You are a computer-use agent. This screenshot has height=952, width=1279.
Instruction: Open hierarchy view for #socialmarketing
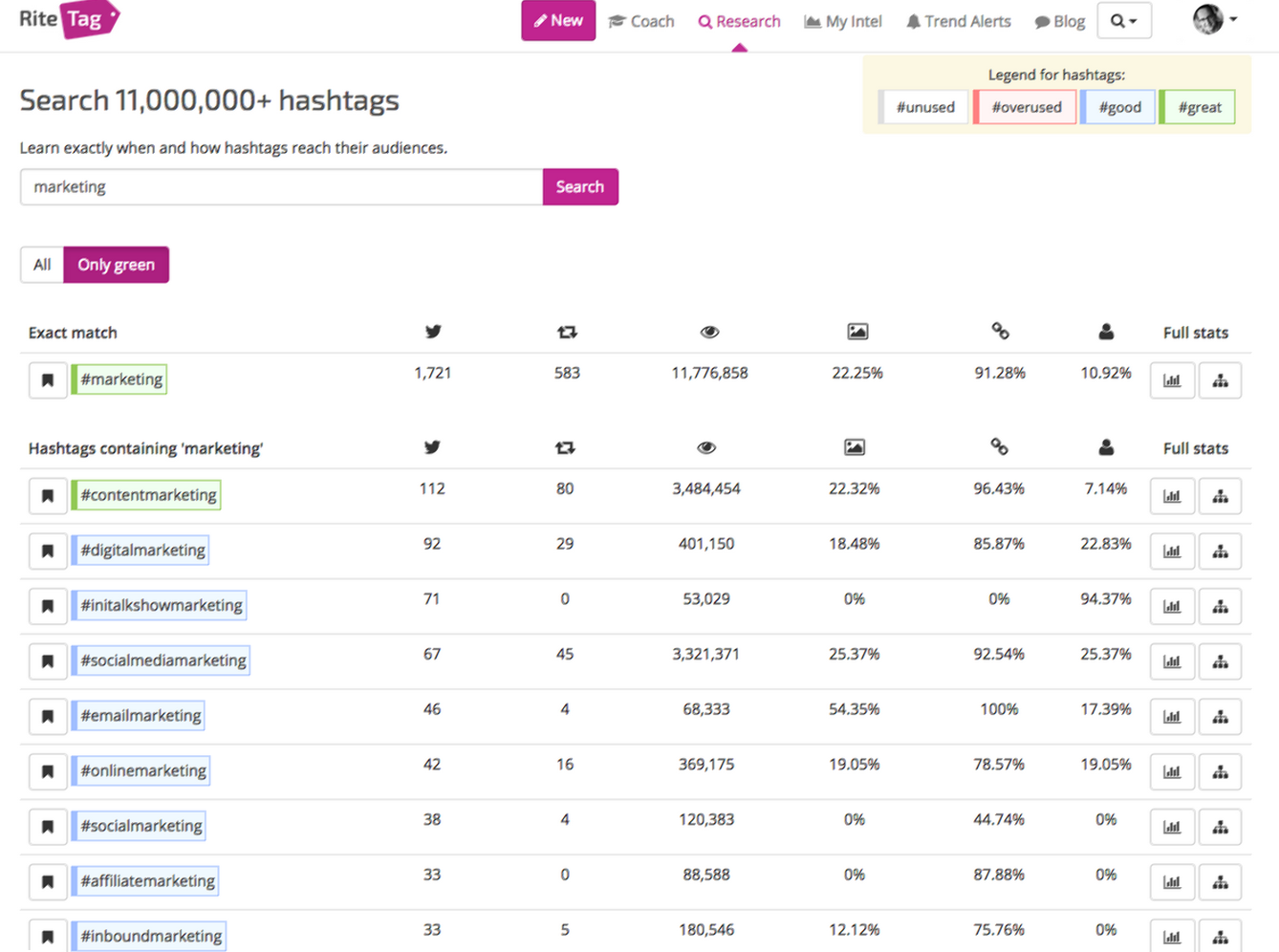tap(1220, 827)
